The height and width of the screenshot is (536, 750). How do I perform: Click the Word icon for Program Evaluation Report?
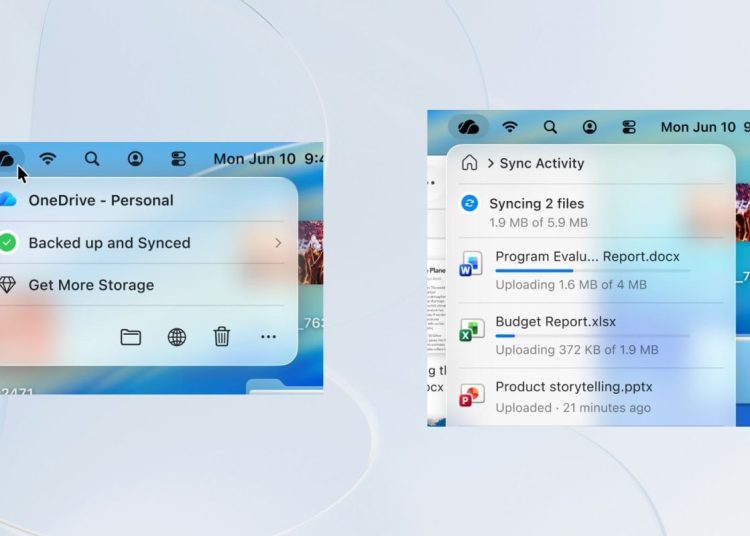tap(471, 265)
